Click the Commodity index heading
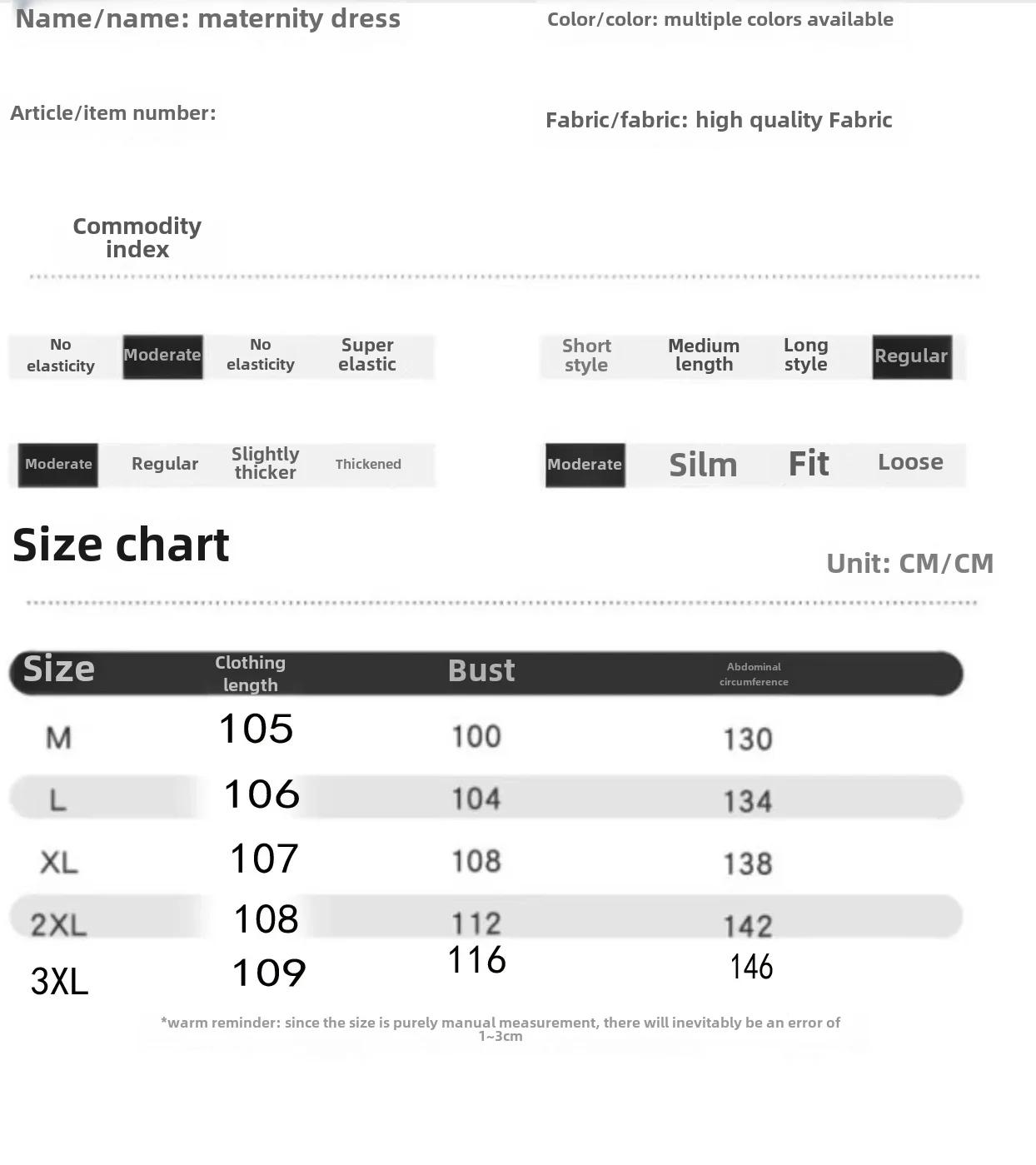Image resolution: width=1036 pixels, height=1165 pixels. (137, 238)
